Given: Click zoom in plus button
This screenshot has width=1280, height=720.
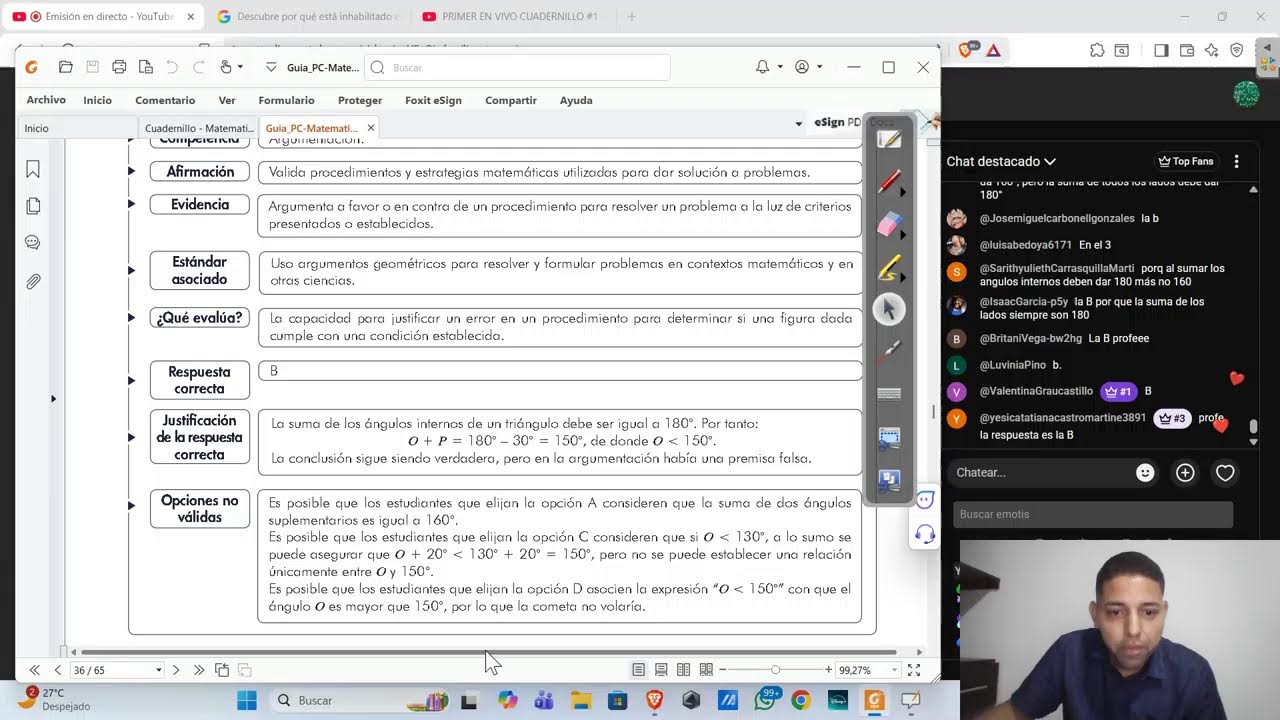Looking at the screenshot, I should pyautogui.click(x=828, y=670).
